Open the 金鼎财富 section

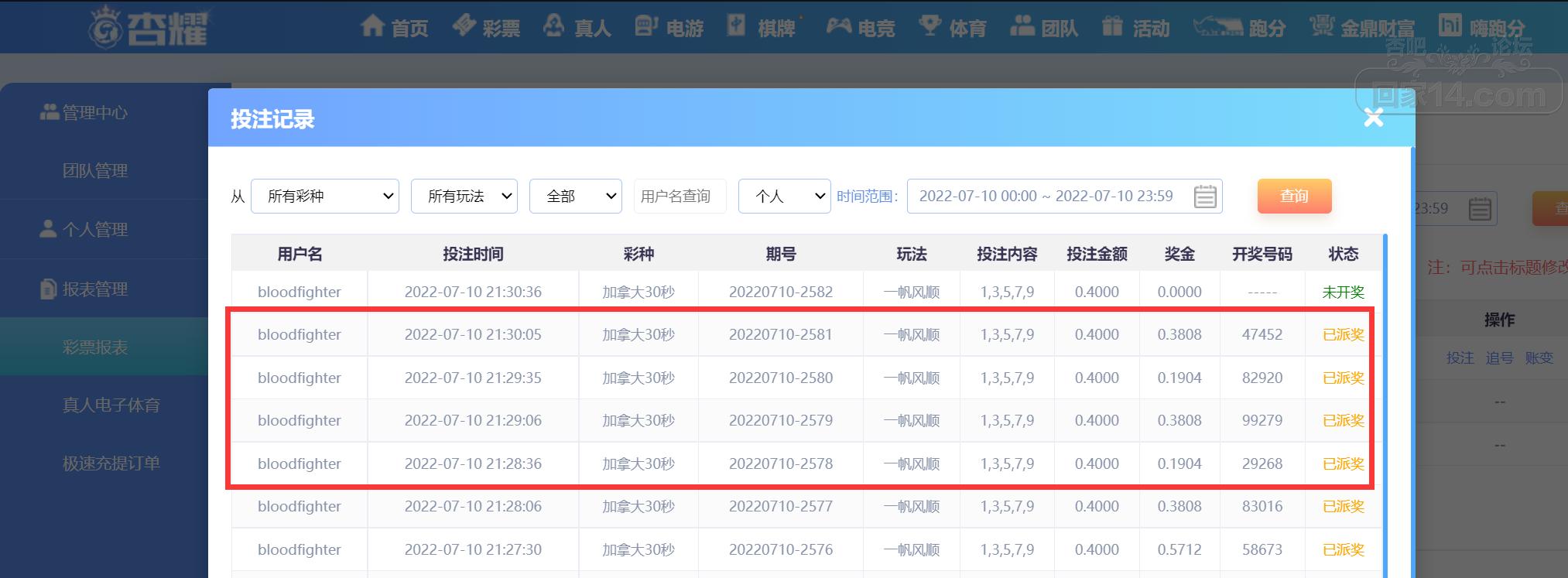pyautogui.click(x=1362, y=28)
